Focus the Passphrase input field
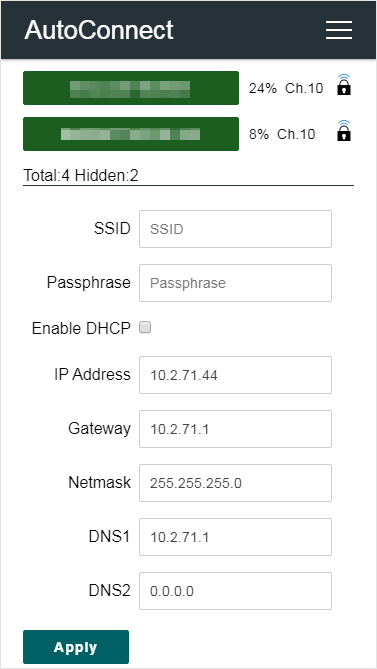This screenshot has width=377, height=669. (235, 283)
